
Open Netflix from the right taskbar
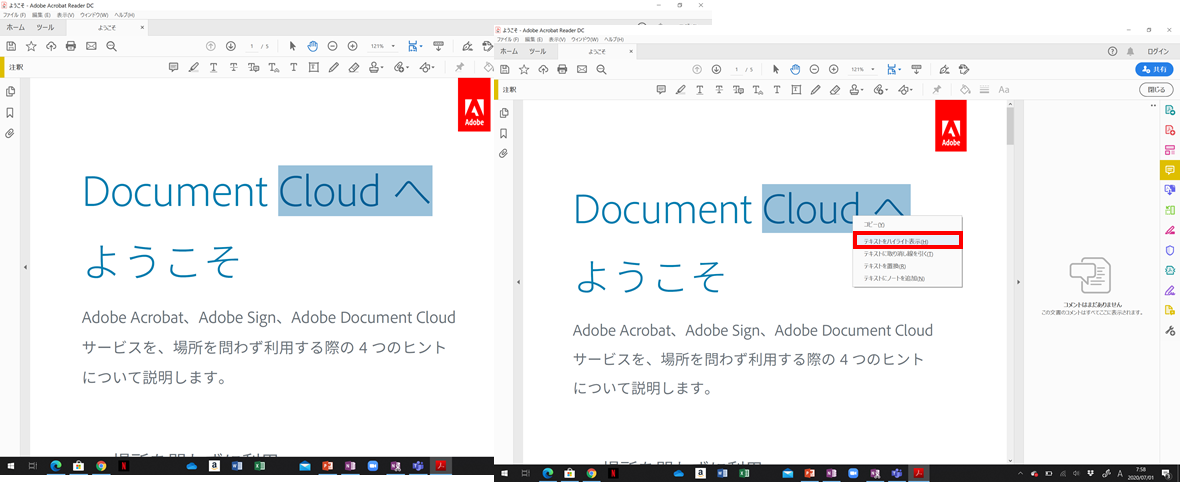pos(613,473)
